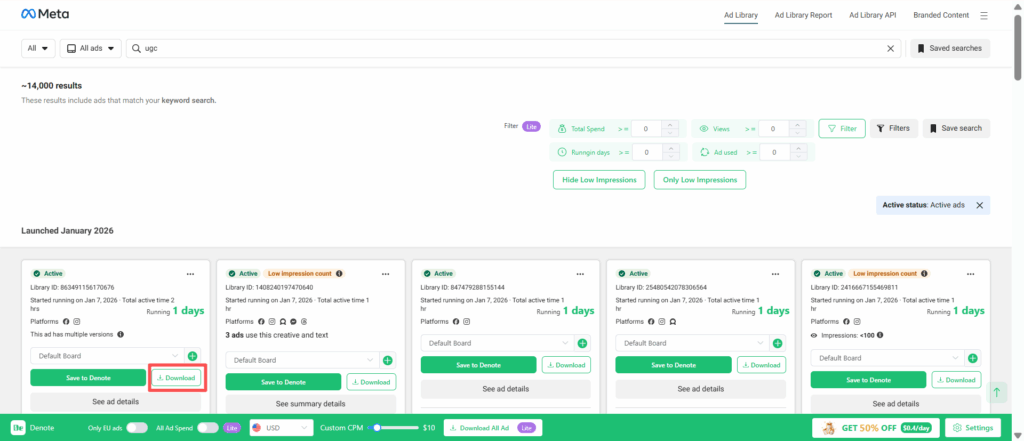This screenshot has width=1024, height=441.
Task: Toggle the All Ad Spend switch
Action: [208, 427]
